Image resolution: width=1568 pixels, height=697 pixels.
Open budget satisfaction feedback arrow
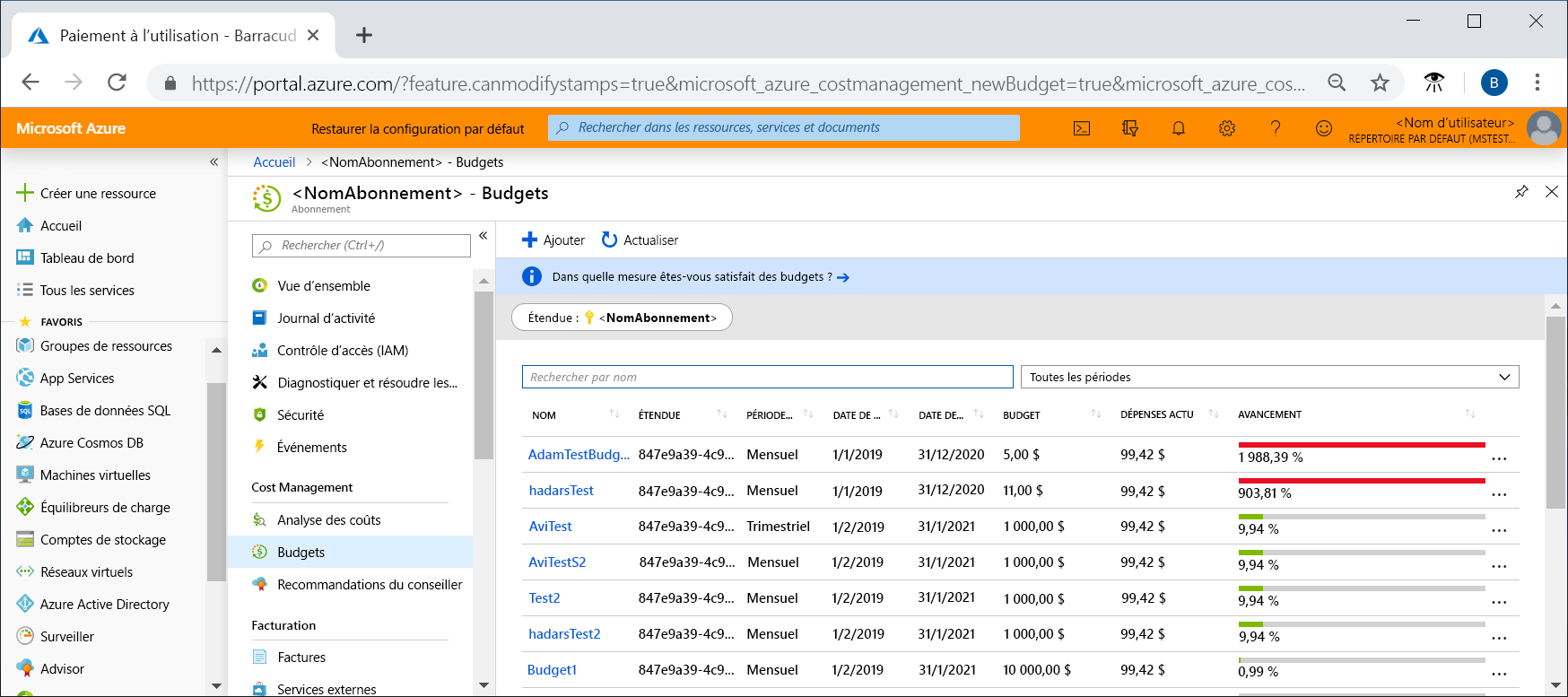(843, 277)
